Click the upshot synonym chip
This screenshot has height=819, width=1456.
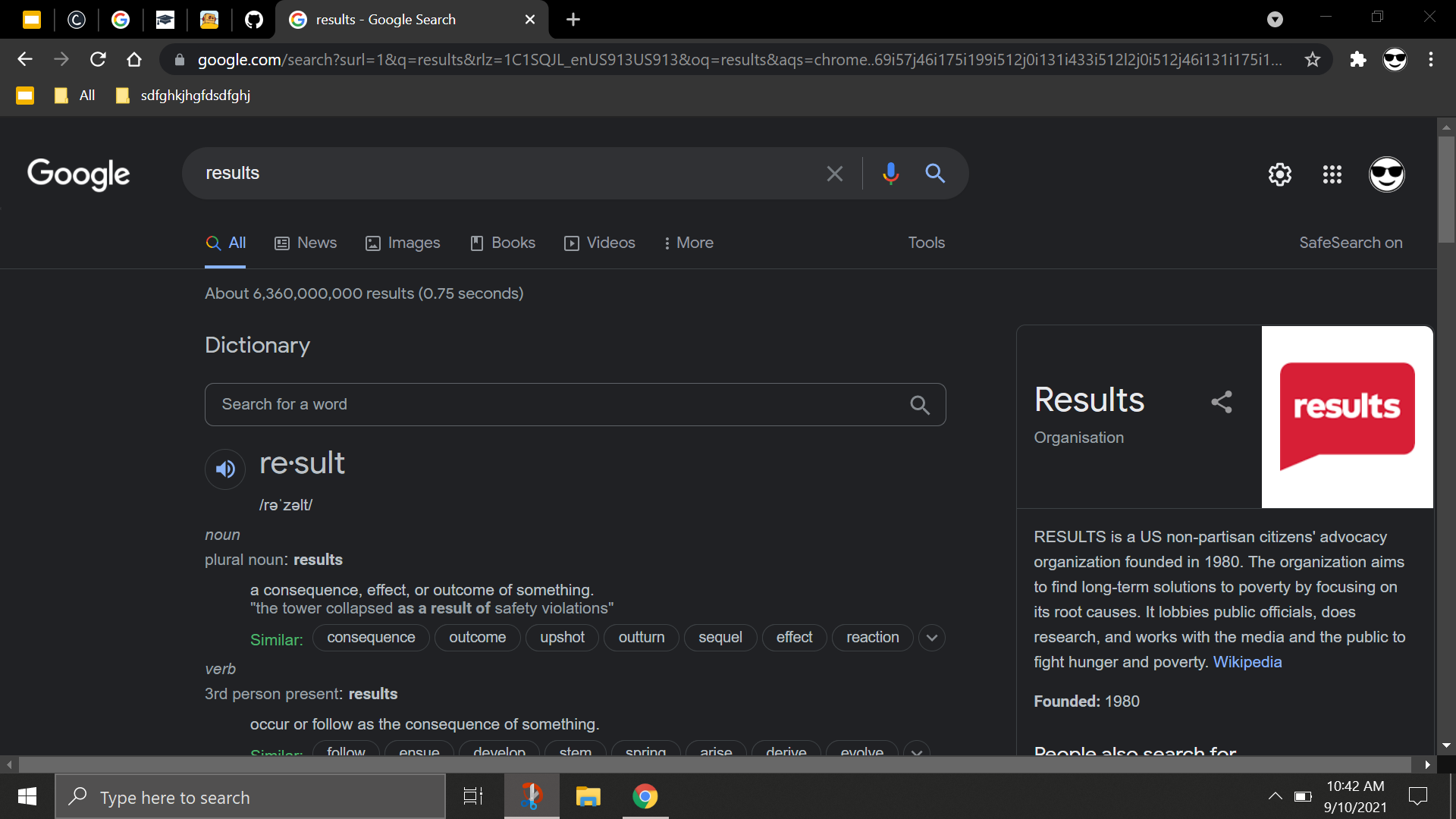pyautogui.click(x=562, y=638)
